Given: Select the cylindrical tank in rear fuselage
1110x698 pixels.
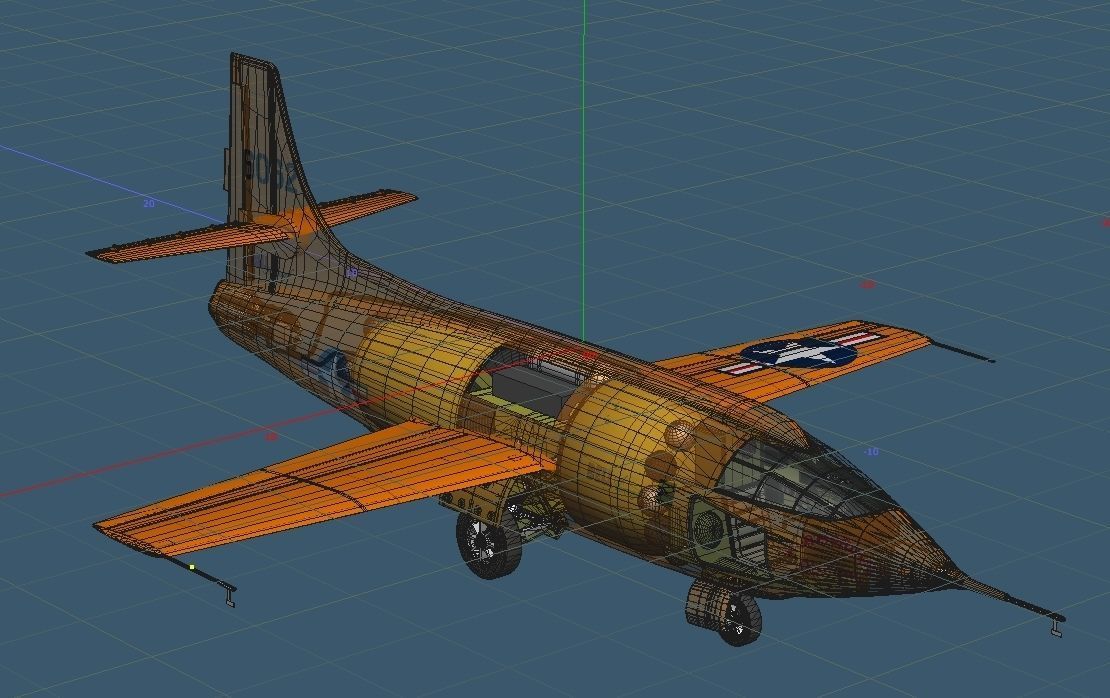Looking at the screenshot, I should click(x=425, y=370).
